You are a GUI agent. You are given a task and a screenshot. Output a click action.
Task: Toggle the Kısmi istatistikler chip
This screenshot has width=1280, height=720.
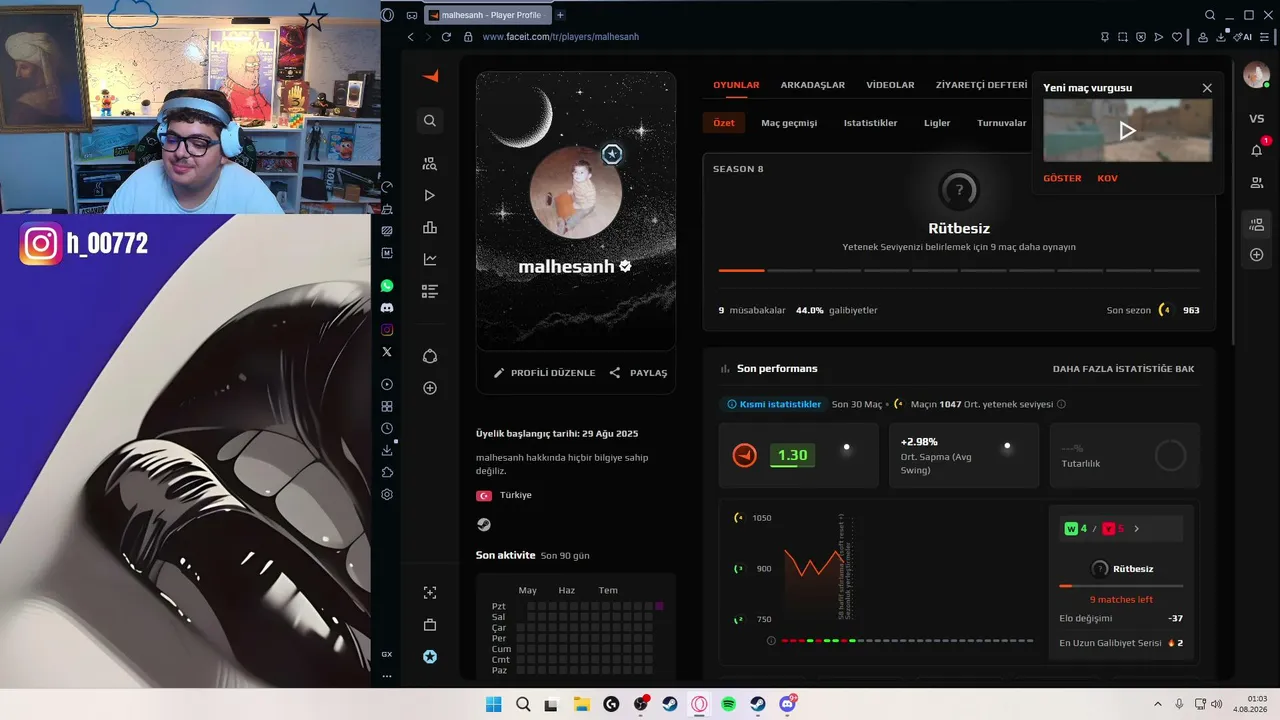tap(773, 404)
